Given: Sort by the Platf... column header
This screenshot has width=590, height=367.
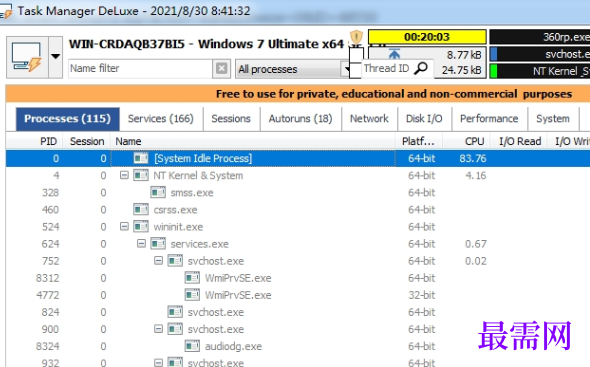Looking at the screenshot, I should pos(418,141).
